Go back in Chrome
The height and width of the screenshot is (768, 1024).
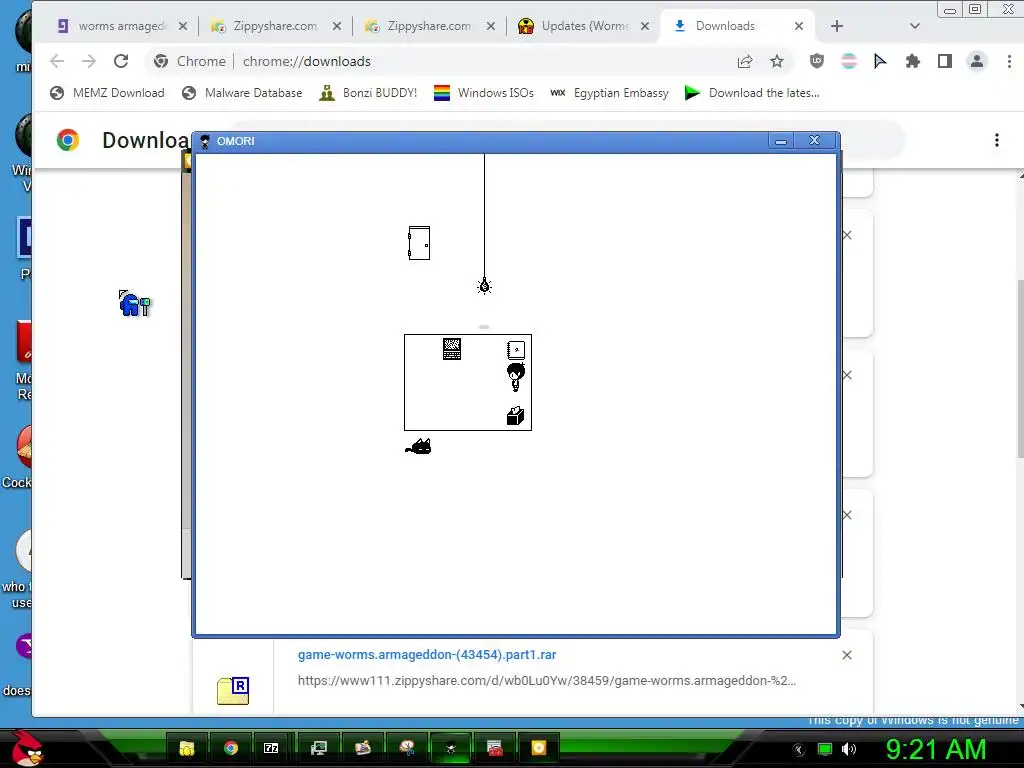pos(57,61)
